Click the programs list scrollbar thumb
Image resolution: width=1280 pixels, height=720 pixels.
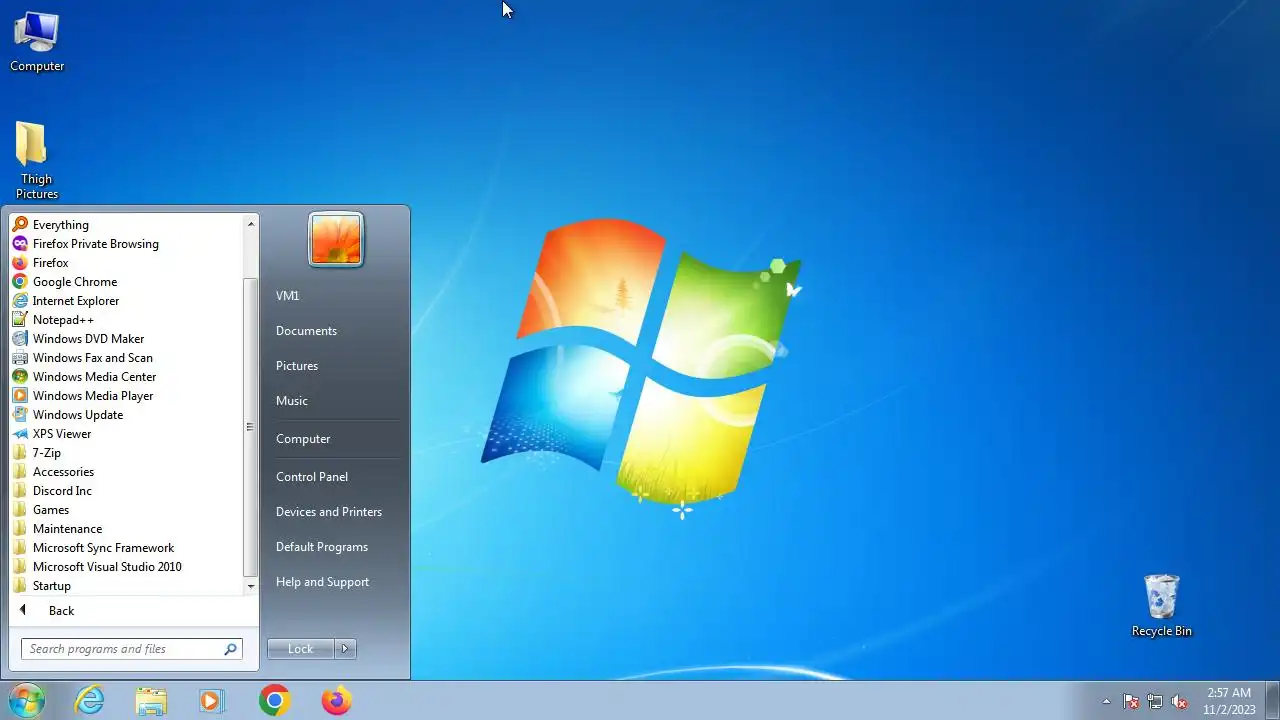[251, 427]
